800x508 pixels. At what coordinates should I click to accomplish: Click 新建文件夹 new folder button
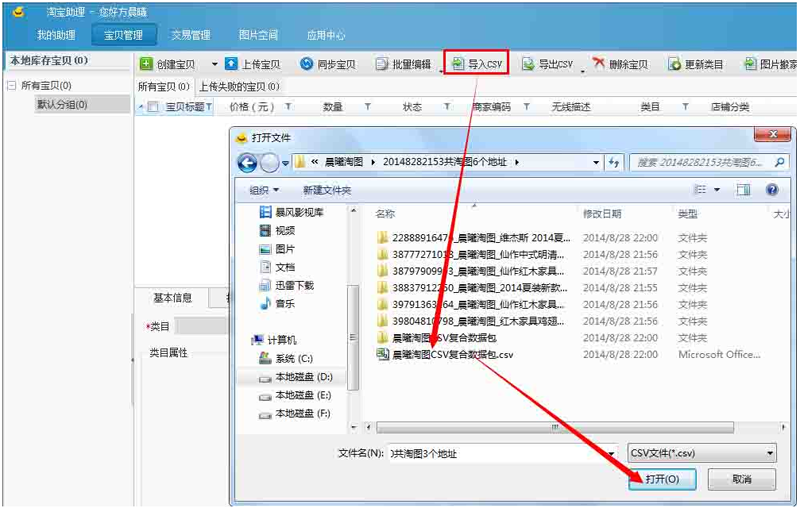(x=327, y=190)
